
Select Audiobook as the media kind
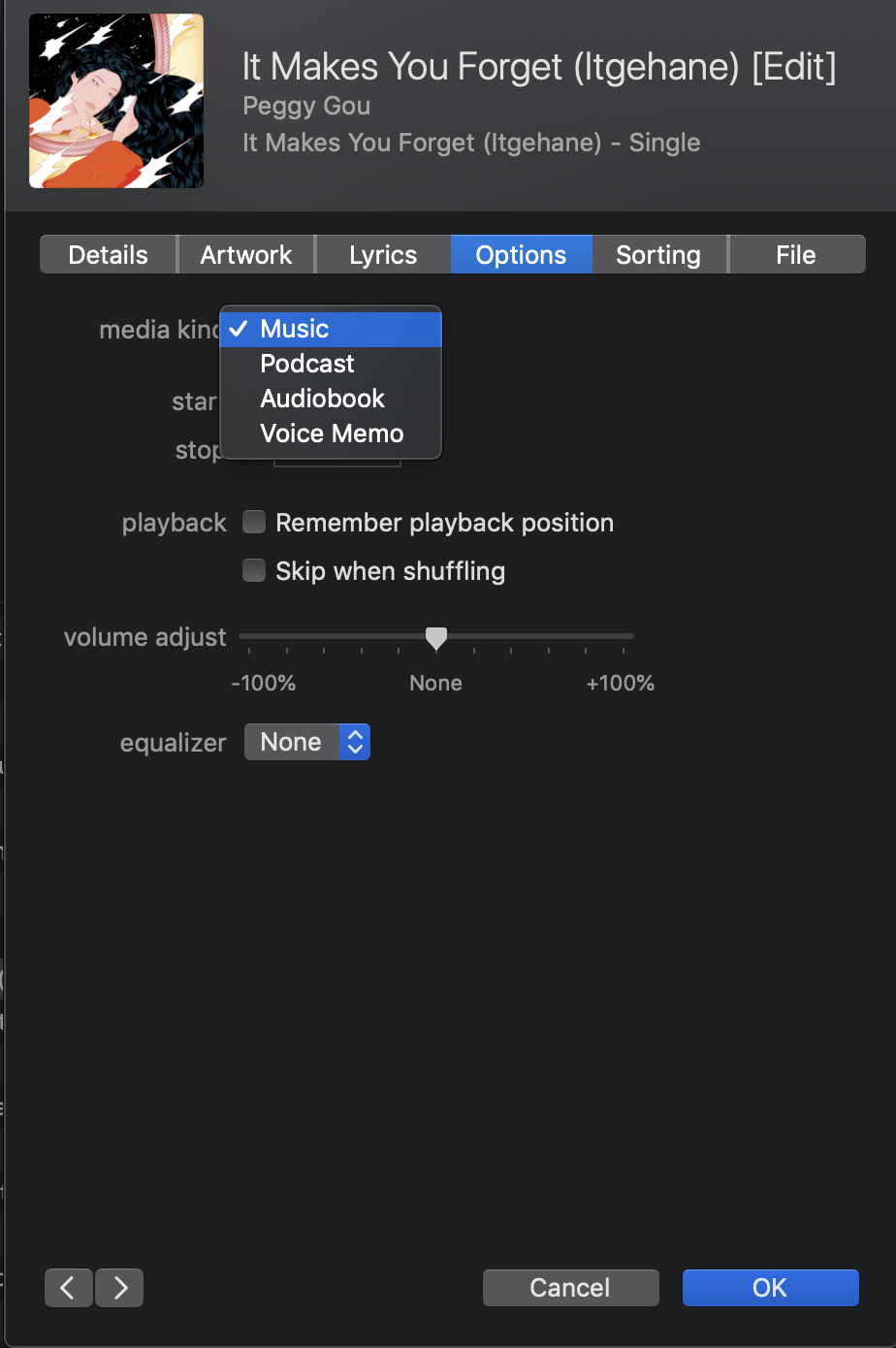pos(322,399)
